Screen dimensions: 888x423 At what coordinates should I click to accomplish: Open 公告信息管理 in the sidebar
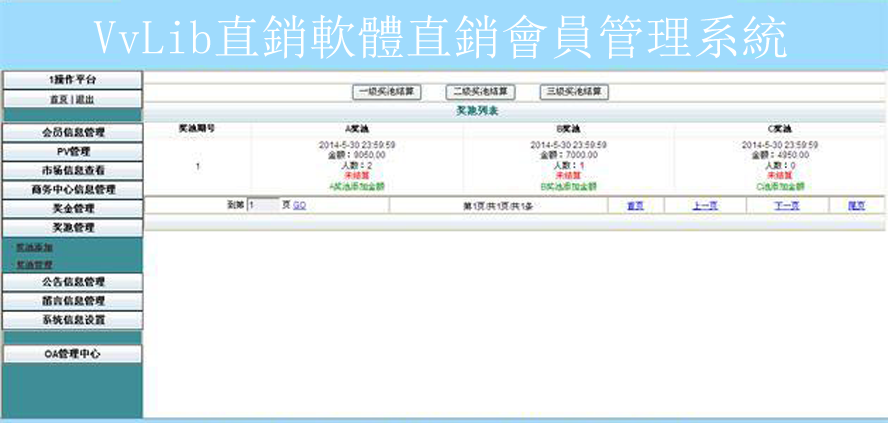click(72, 281)
